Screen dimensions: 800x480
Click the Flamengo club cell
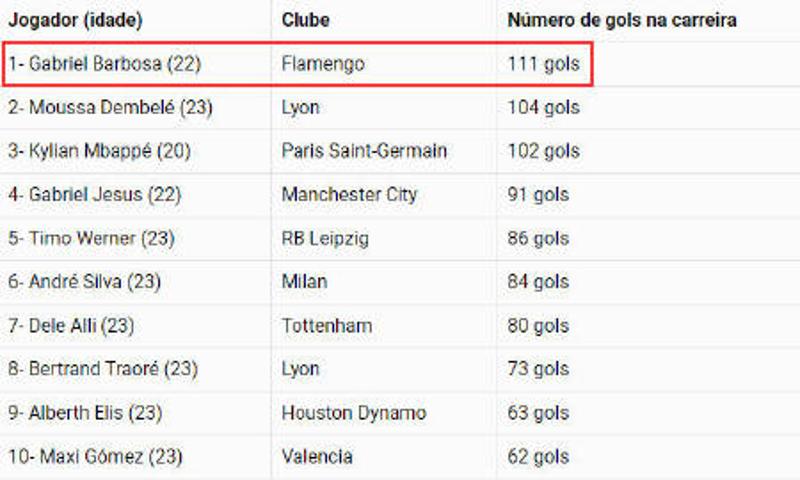tap(323, 64)
